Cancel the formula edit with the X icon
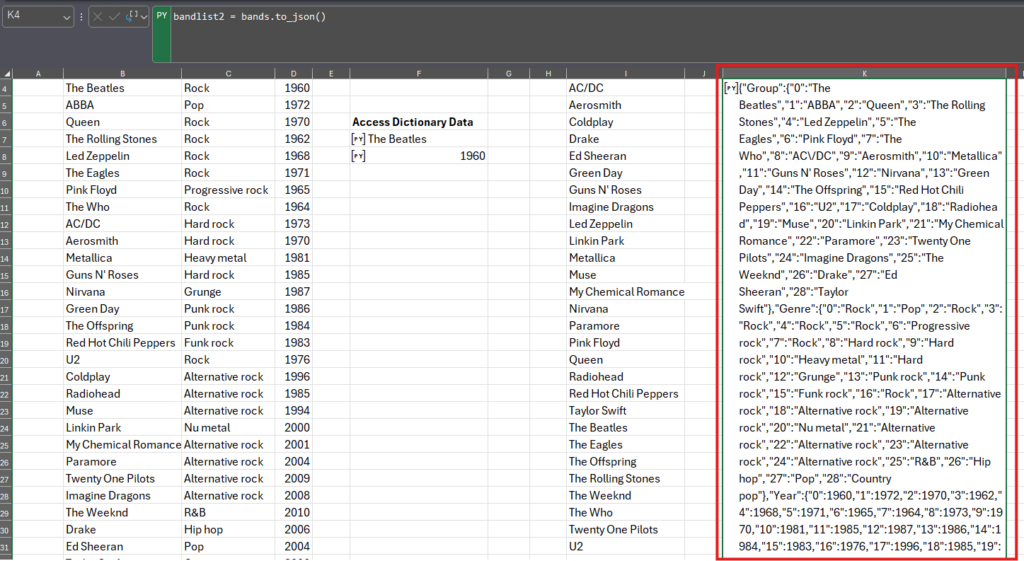The height and width of the screenshot is (561, 1024). [98, 16]
